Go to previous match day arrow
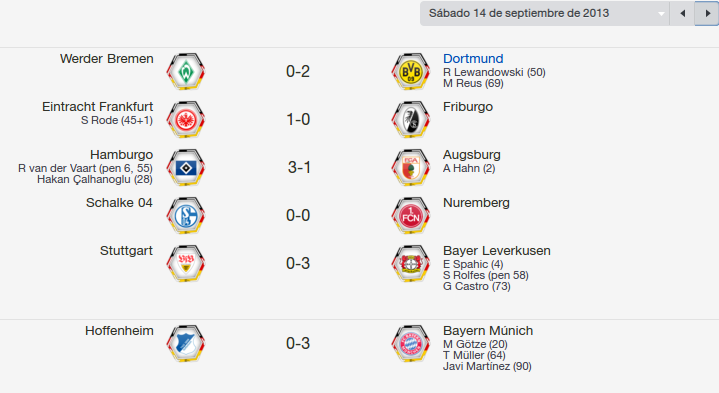 (682, 13)
